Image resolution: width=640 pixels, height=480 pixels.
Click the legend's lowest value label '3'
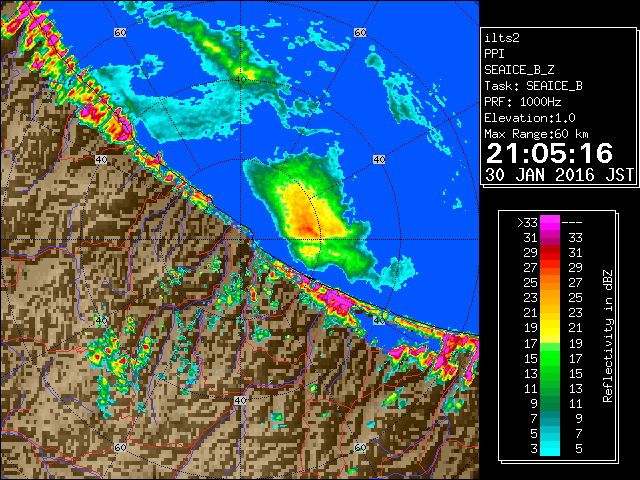534,449
